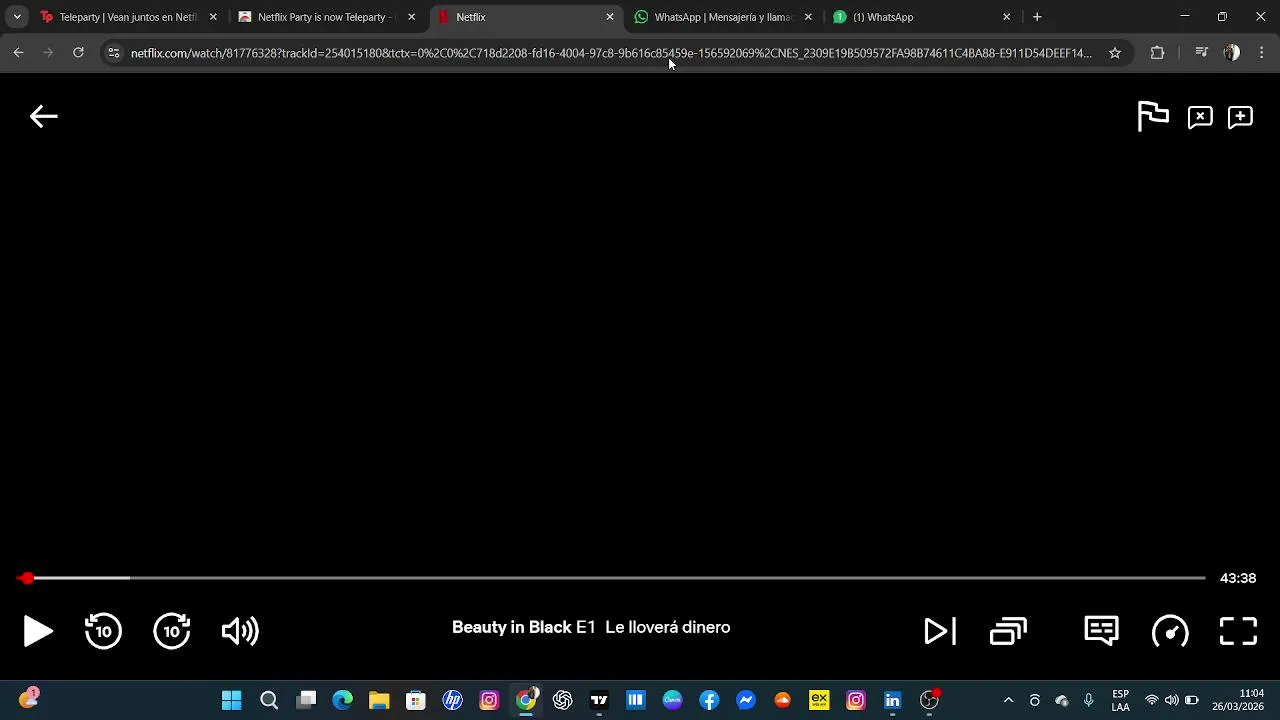Seek to the middle of the progress bar
This screenshot has height=720, width=1280.
pyautogui.click(x=612, y=578)
